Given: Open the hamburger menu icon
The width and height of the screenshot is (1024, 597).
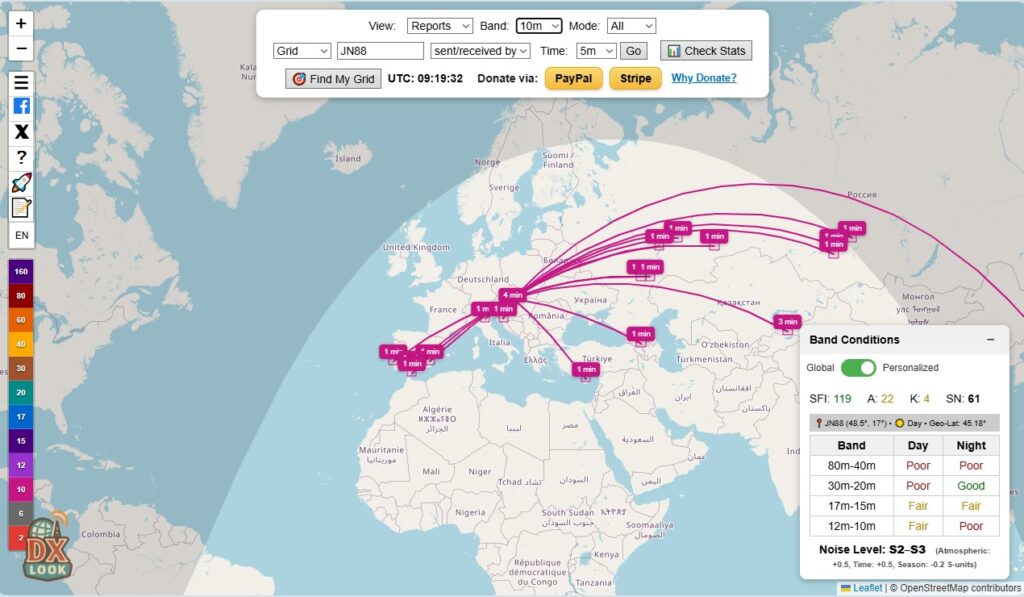Looking at the screenshot, I should click(x=21, y=82).
